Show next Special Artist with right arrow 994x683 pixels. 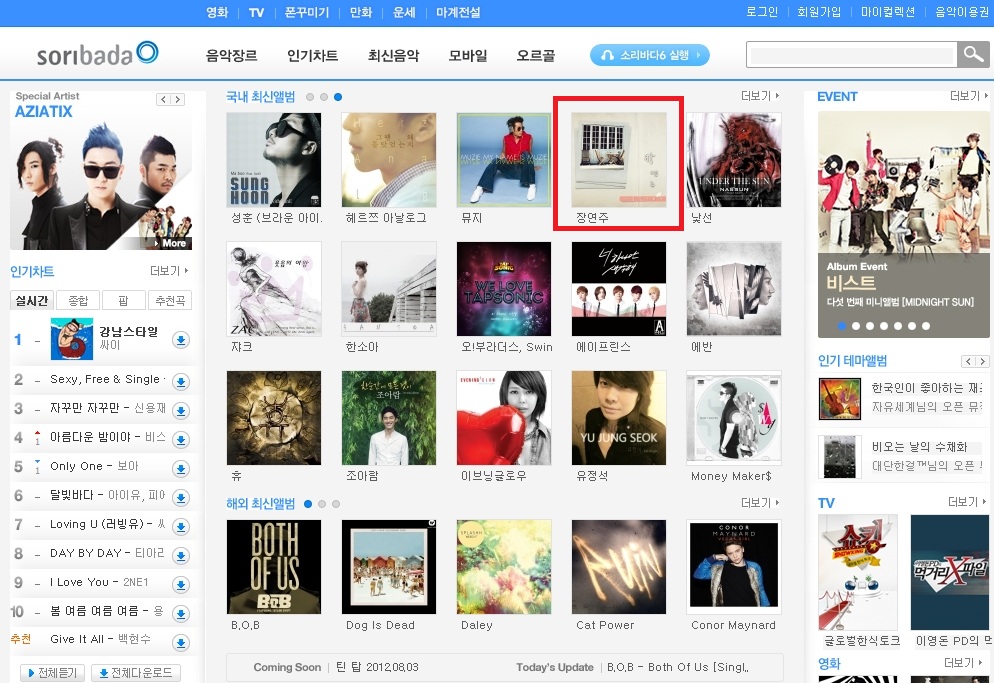(178, 100)
